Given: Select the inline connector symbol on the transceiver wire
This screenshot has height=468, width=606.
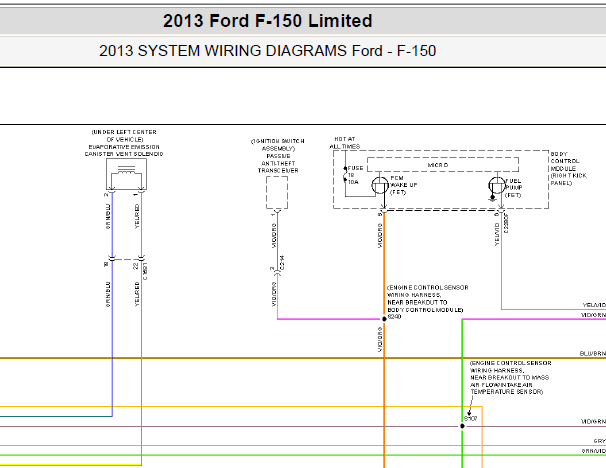Looking at the screenshot, I should [x=277, y=273].
